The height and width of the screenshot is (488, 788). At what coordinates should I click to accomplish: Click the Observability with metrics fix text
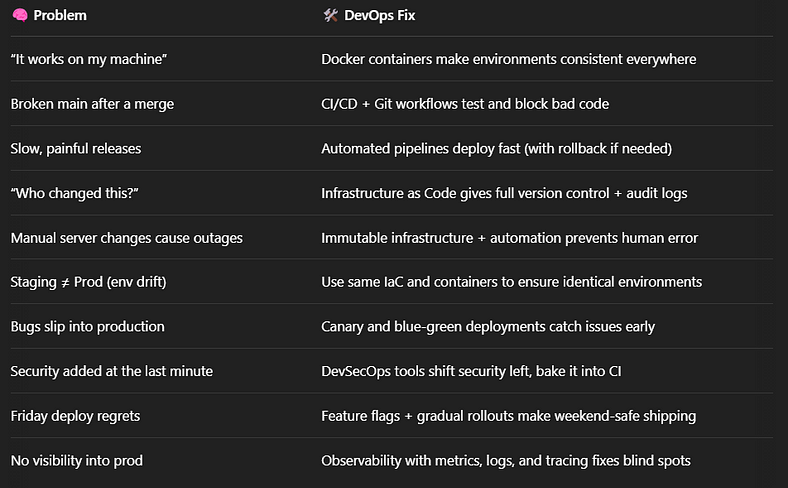tap(506, 461)
